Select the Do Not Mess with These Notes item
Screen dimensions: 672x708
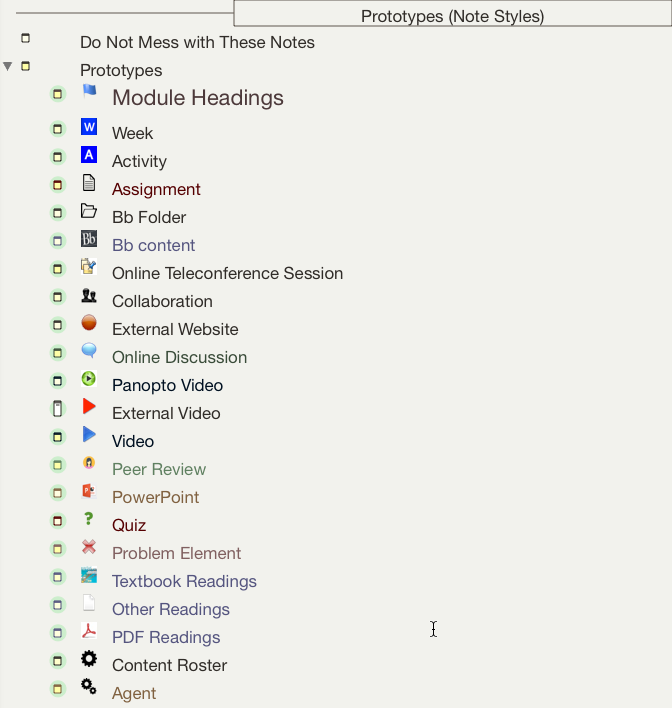[197, 42]
